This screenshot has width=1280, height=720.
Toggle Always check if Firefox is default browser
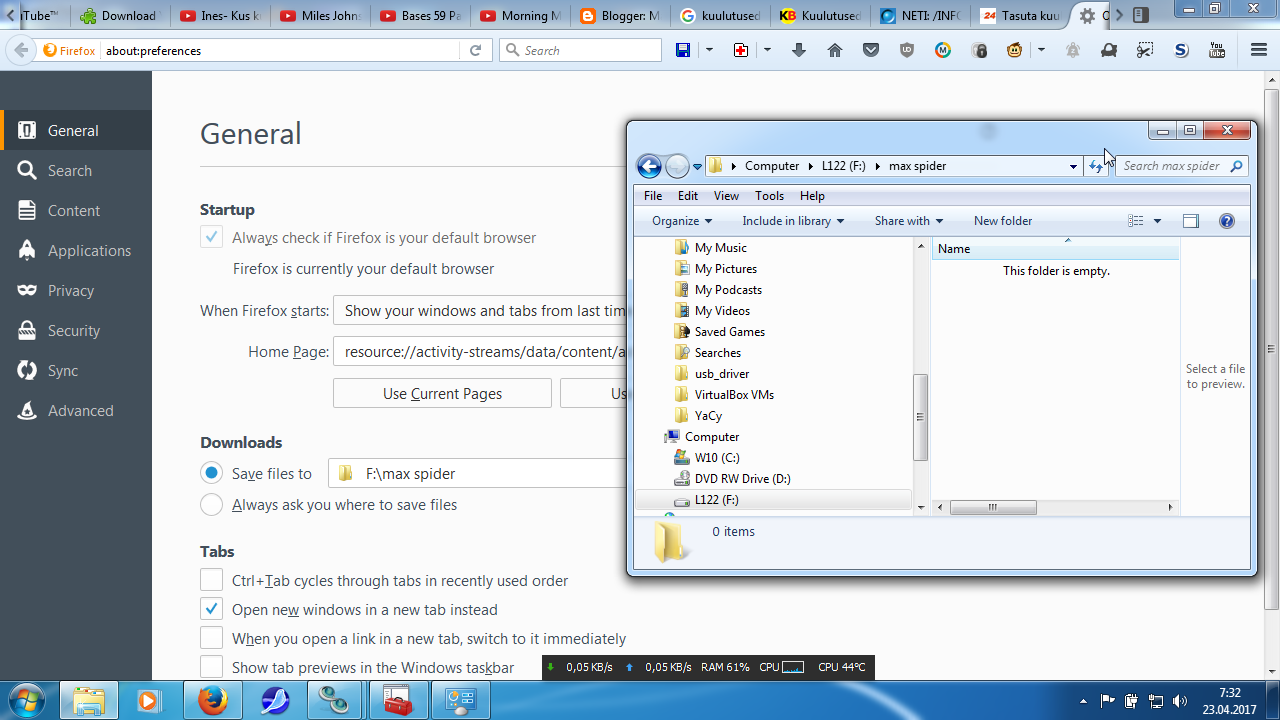click(211, 238)
